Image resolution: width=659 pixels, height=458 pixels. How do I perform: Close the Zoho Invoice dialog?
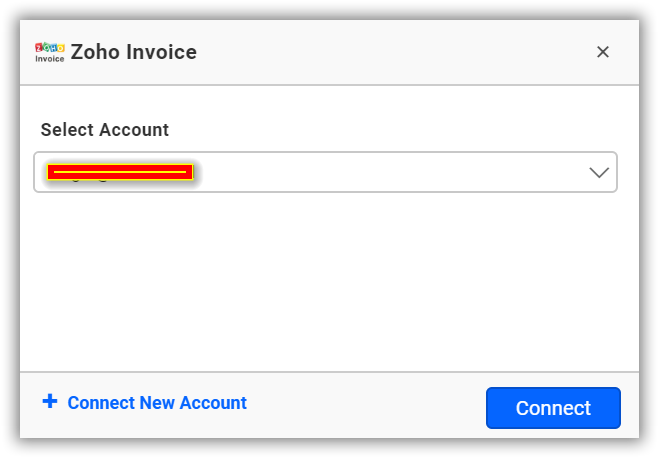[603, 52]
